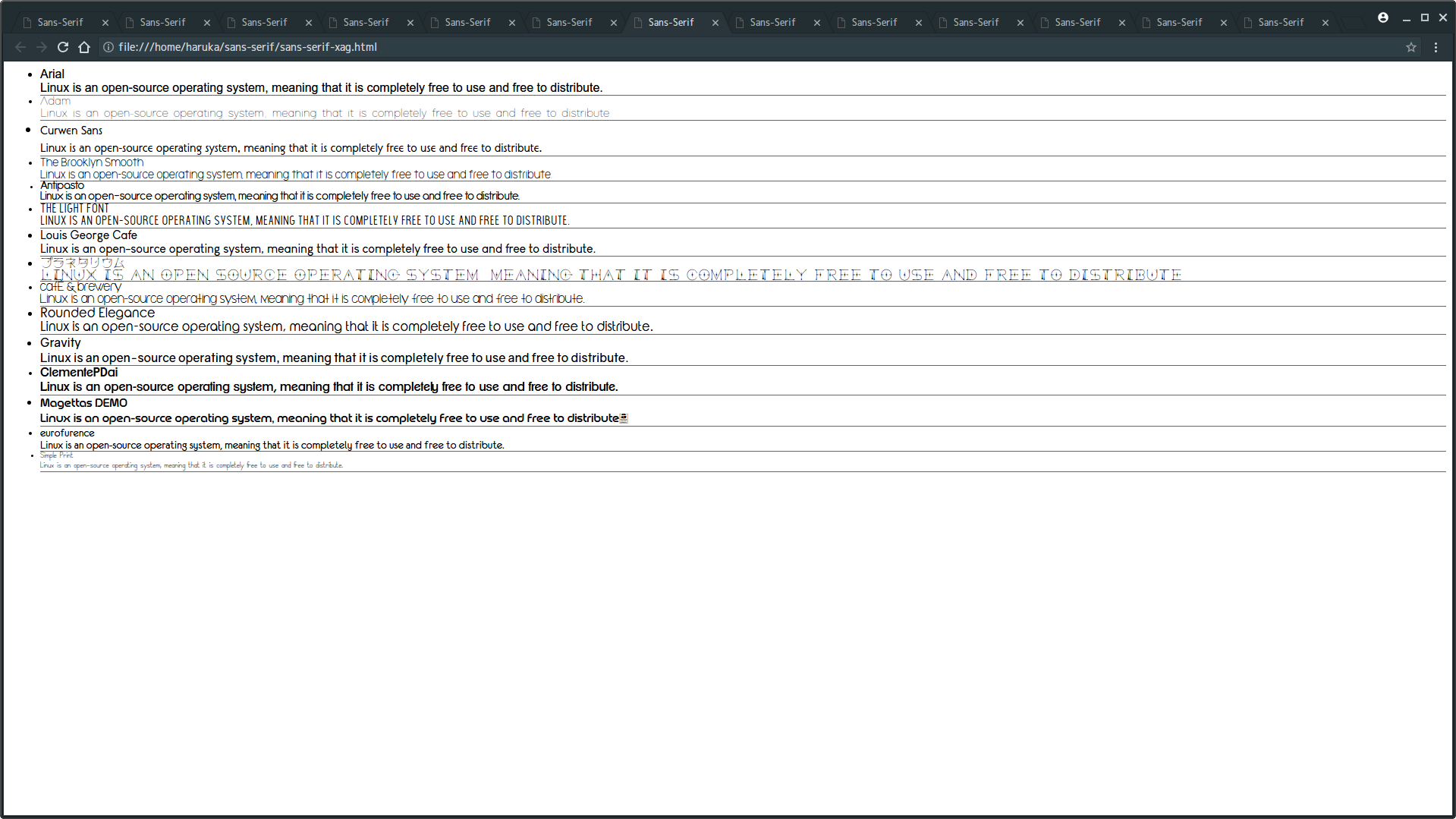
Task: Click the Linux sample sentence under Arial
Action: 322,88
